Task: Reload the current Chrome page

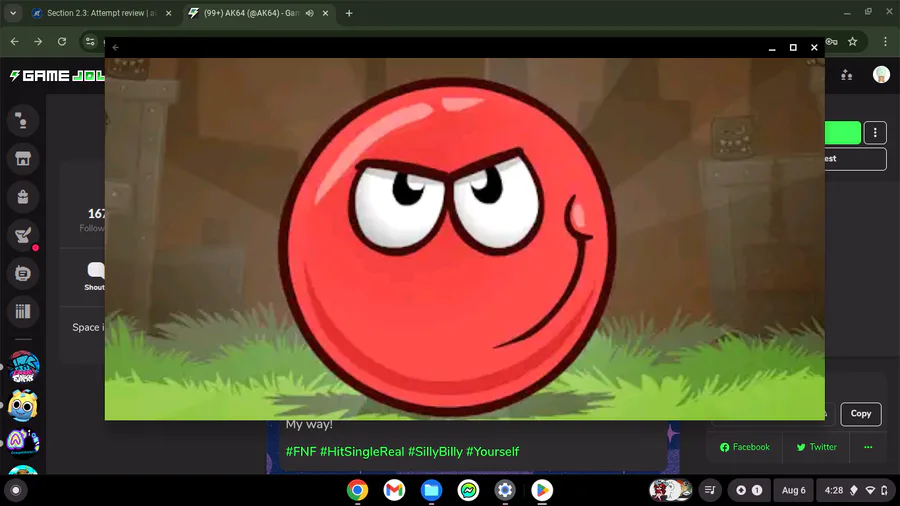Action: pos(62,41)
